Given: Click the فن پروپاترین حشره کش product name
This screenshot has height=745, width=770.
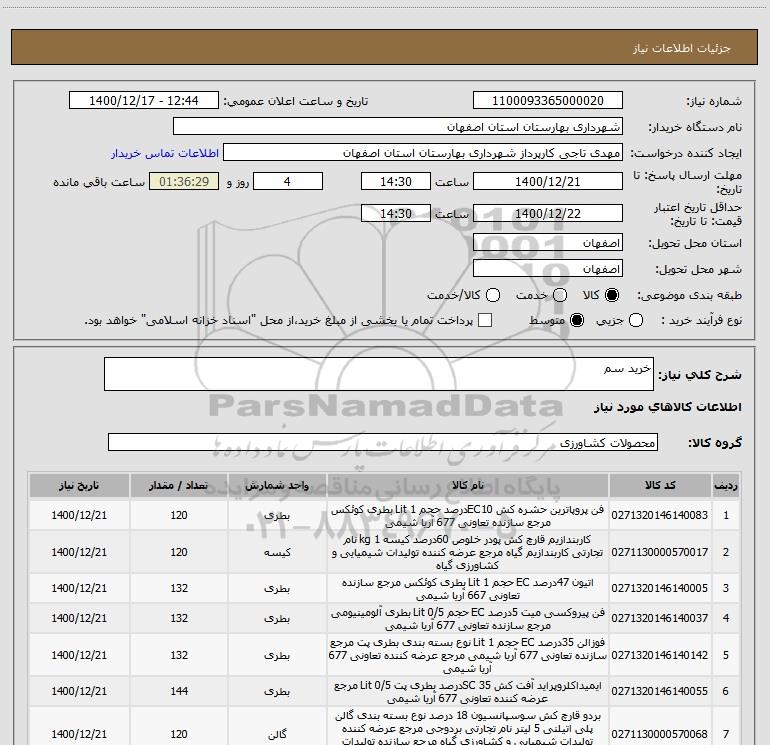Looking at the screenshot, I should (468, 516).
